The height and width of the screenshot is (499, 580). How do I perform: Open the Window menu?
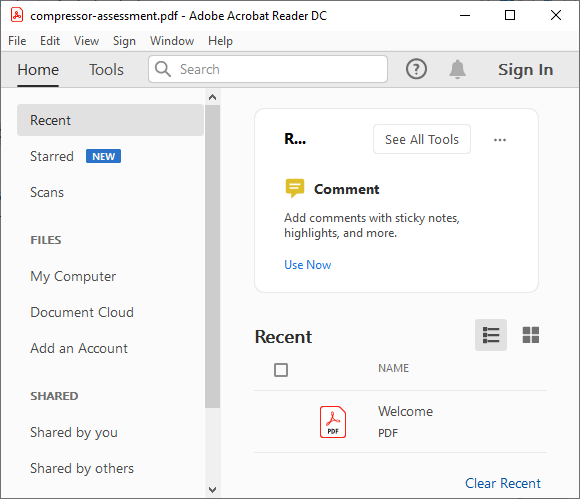click(172, 41)
